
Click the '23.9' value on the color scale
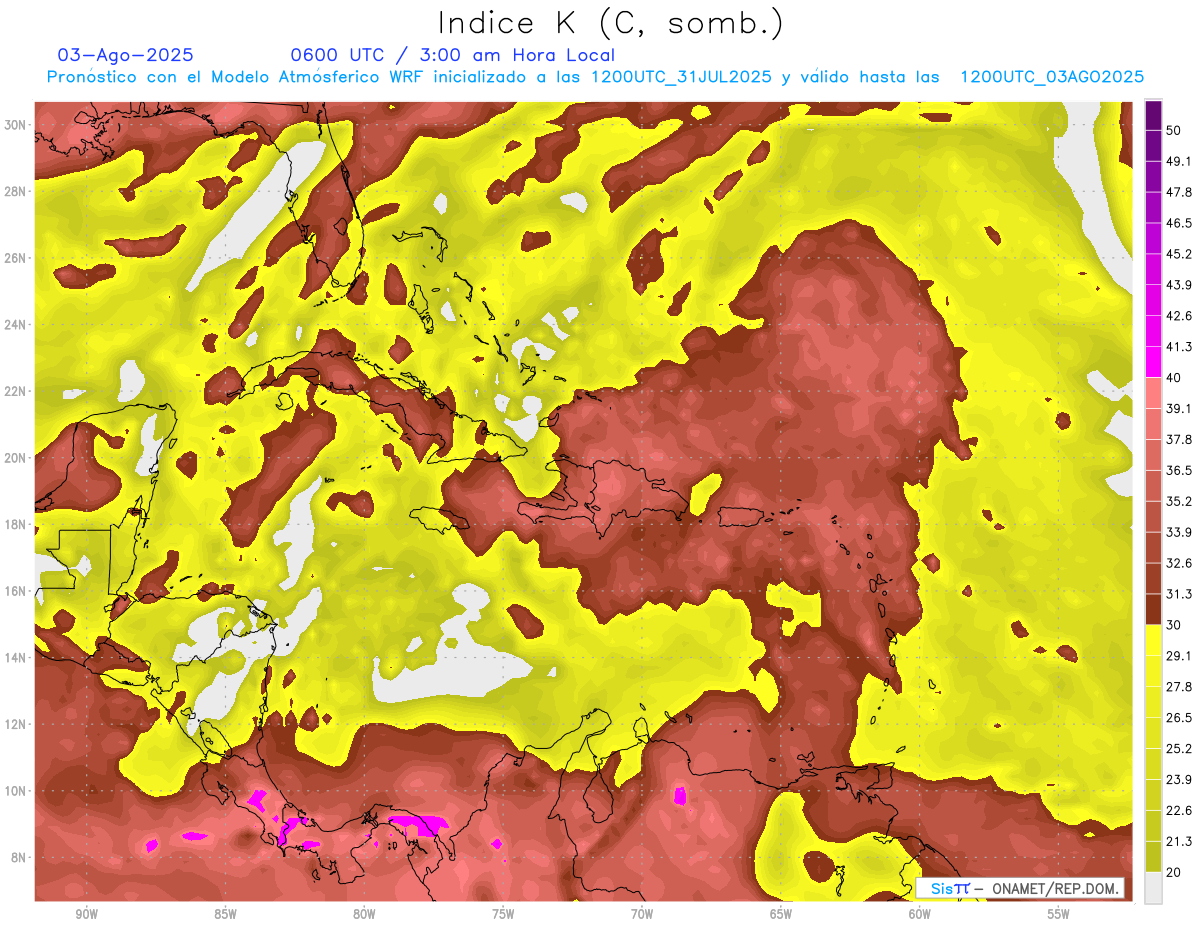tap(1178, 780)
